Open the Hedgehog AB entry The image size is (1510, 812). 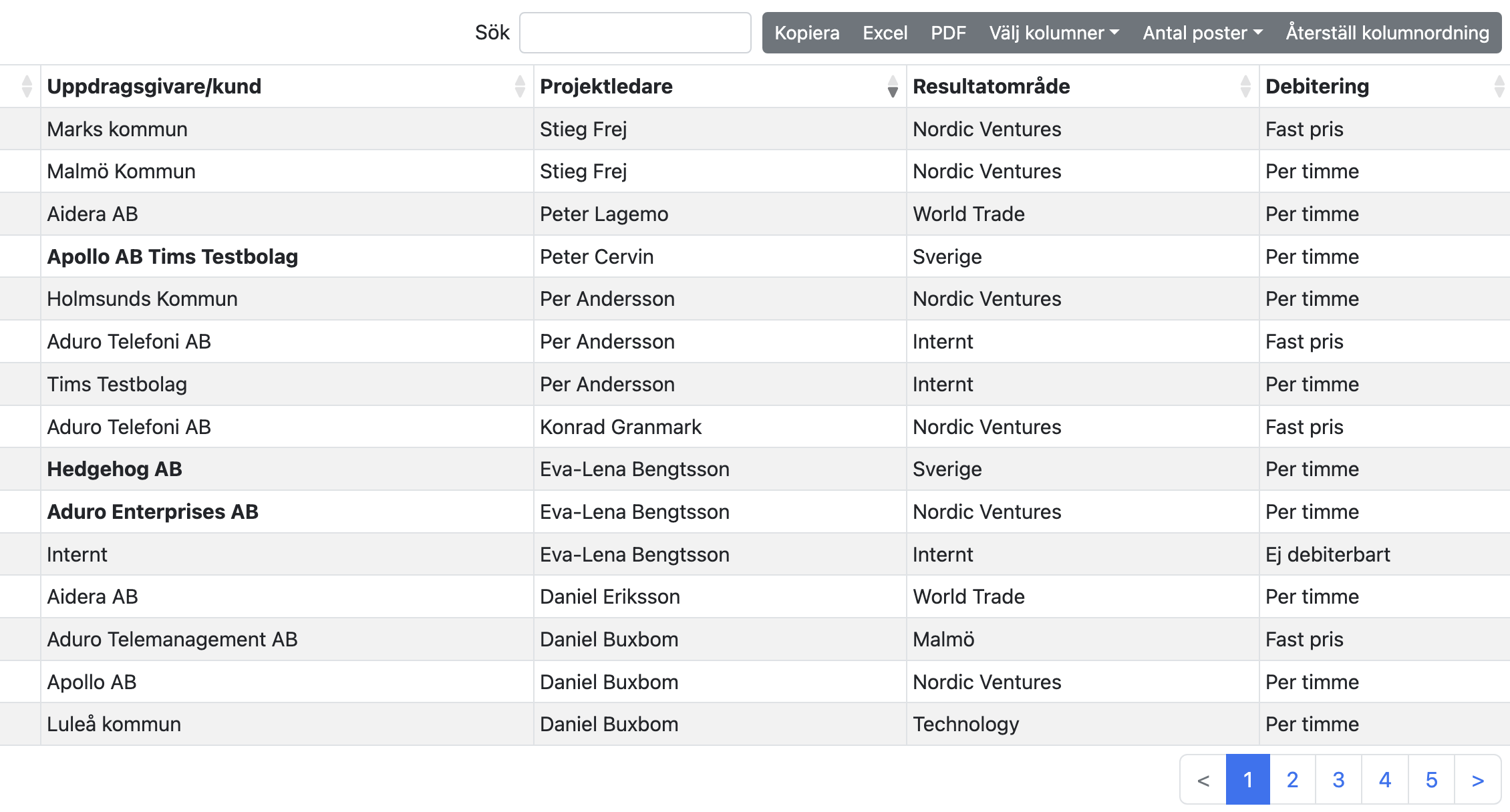pos(114,469)
